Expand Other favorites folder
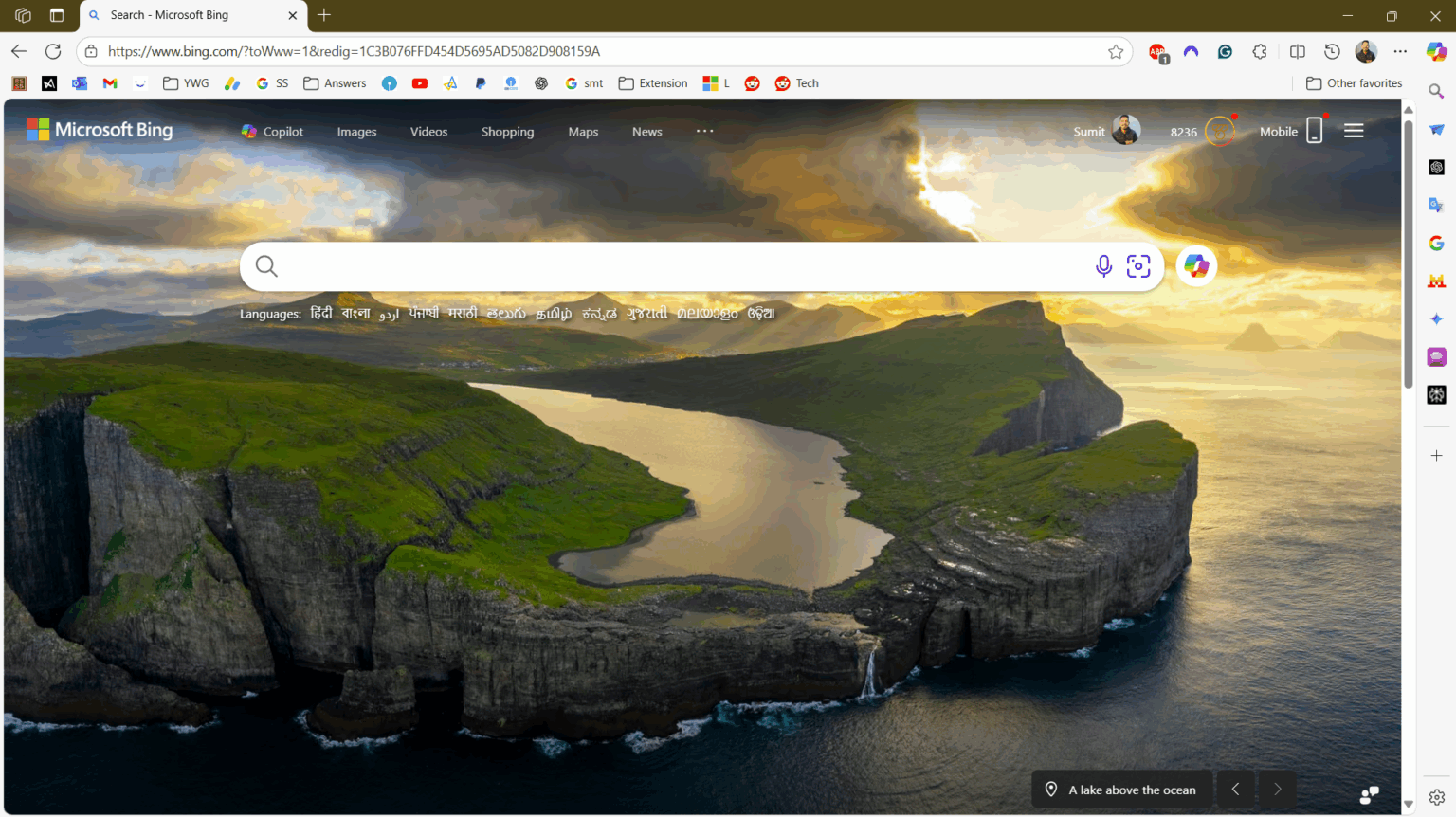1456x817 pixels. point(1354,82)
